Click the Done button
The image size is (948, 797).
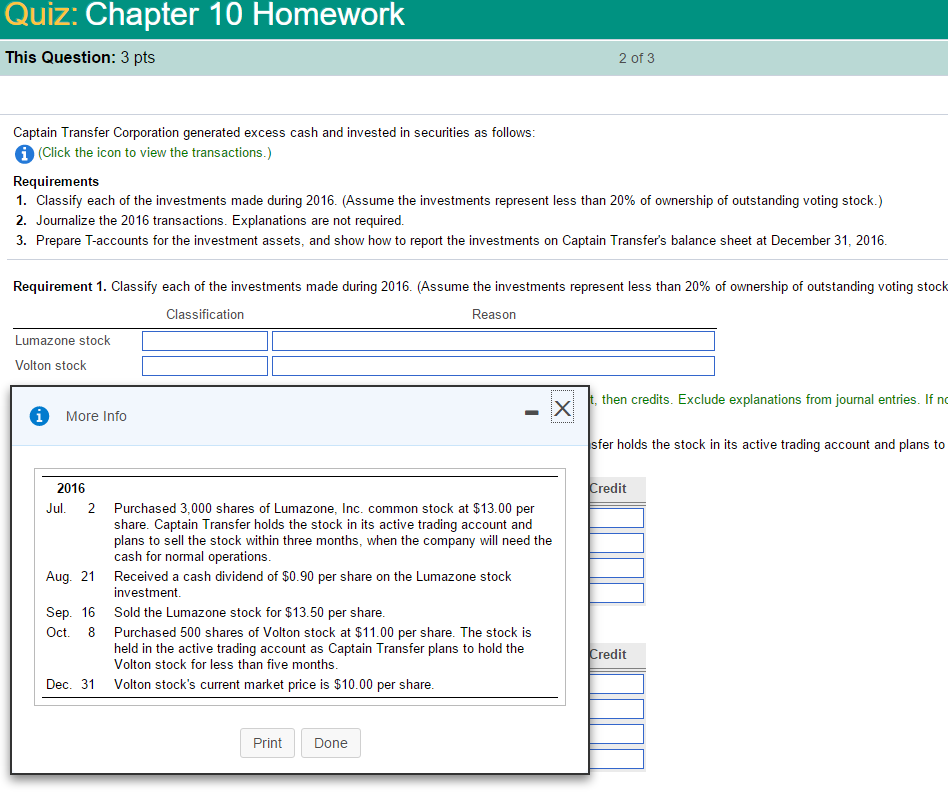click(330, 743)
